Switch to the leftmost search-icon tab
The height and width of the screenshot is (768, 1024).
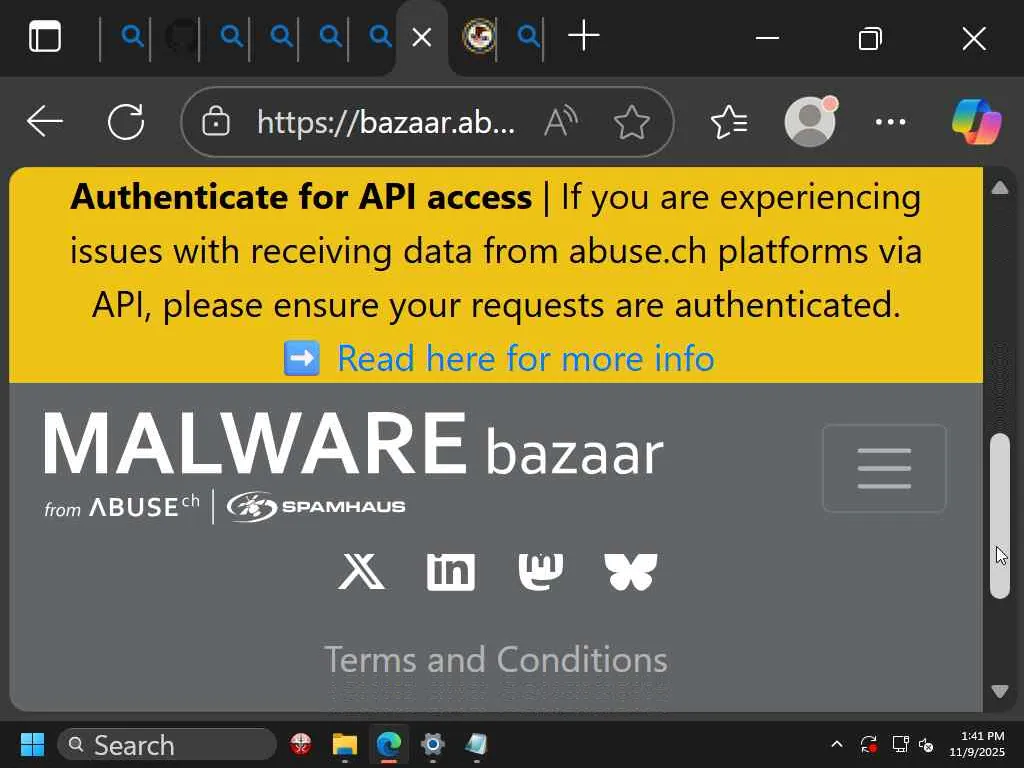point(132,36)
